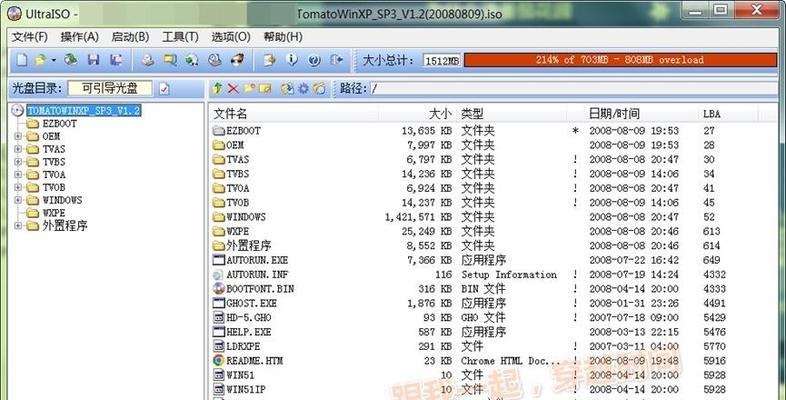This screenshot has height=400, width=786.
Task: Expand the 外置程序 tree node
Action: point(18,226)
